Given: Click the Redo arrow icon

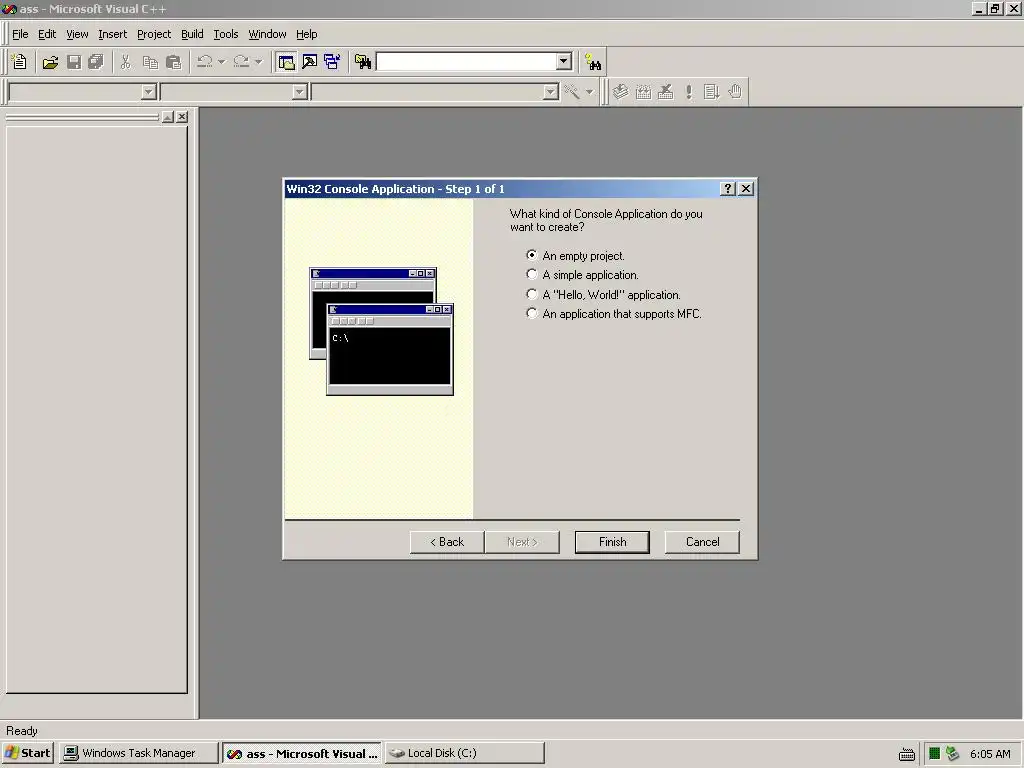Looking at the screenshot, I should pos(241,62).
